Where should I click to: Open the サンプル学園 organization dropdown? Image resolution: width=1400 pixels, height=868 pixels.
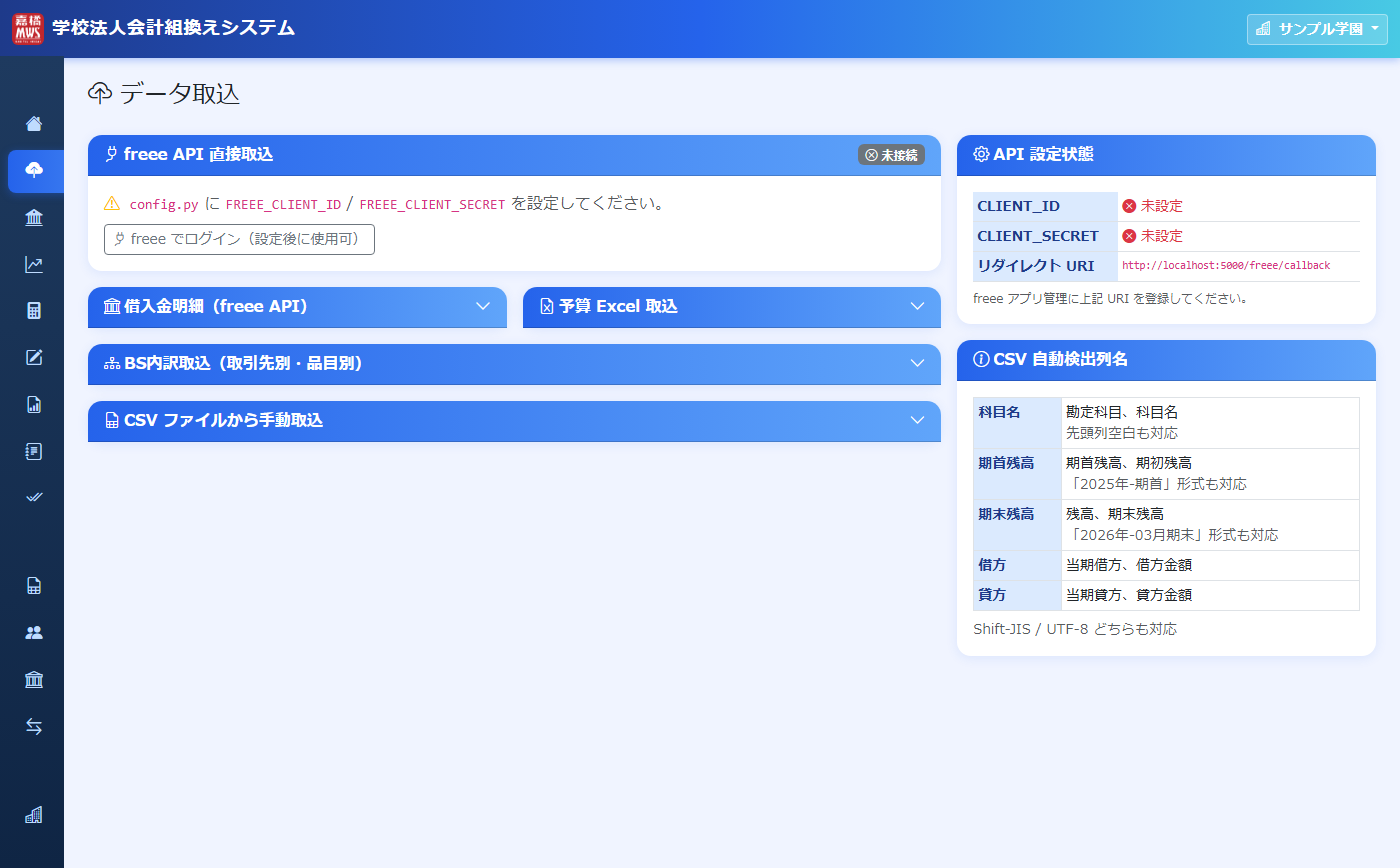point(1317,29)
